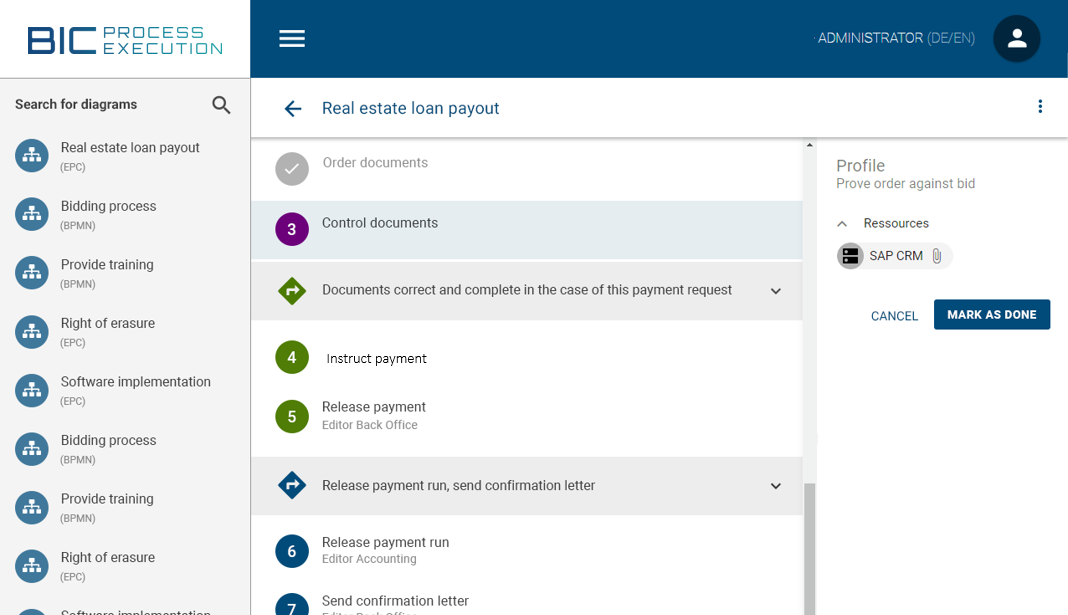Click the user account avatar
This screenshot has height=615, width=1068.
1016,38
